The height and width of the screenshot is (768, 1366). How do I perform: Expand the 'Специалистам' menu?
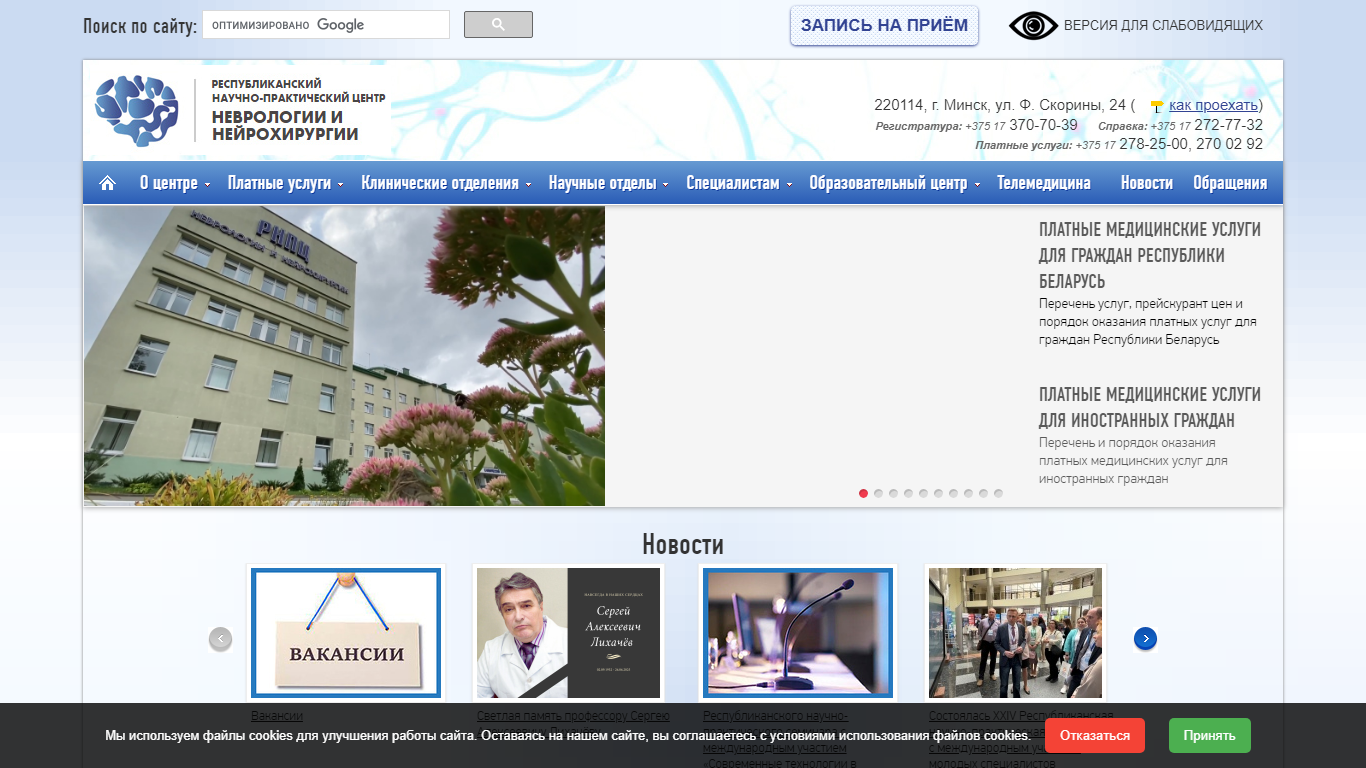coord(739,183)
